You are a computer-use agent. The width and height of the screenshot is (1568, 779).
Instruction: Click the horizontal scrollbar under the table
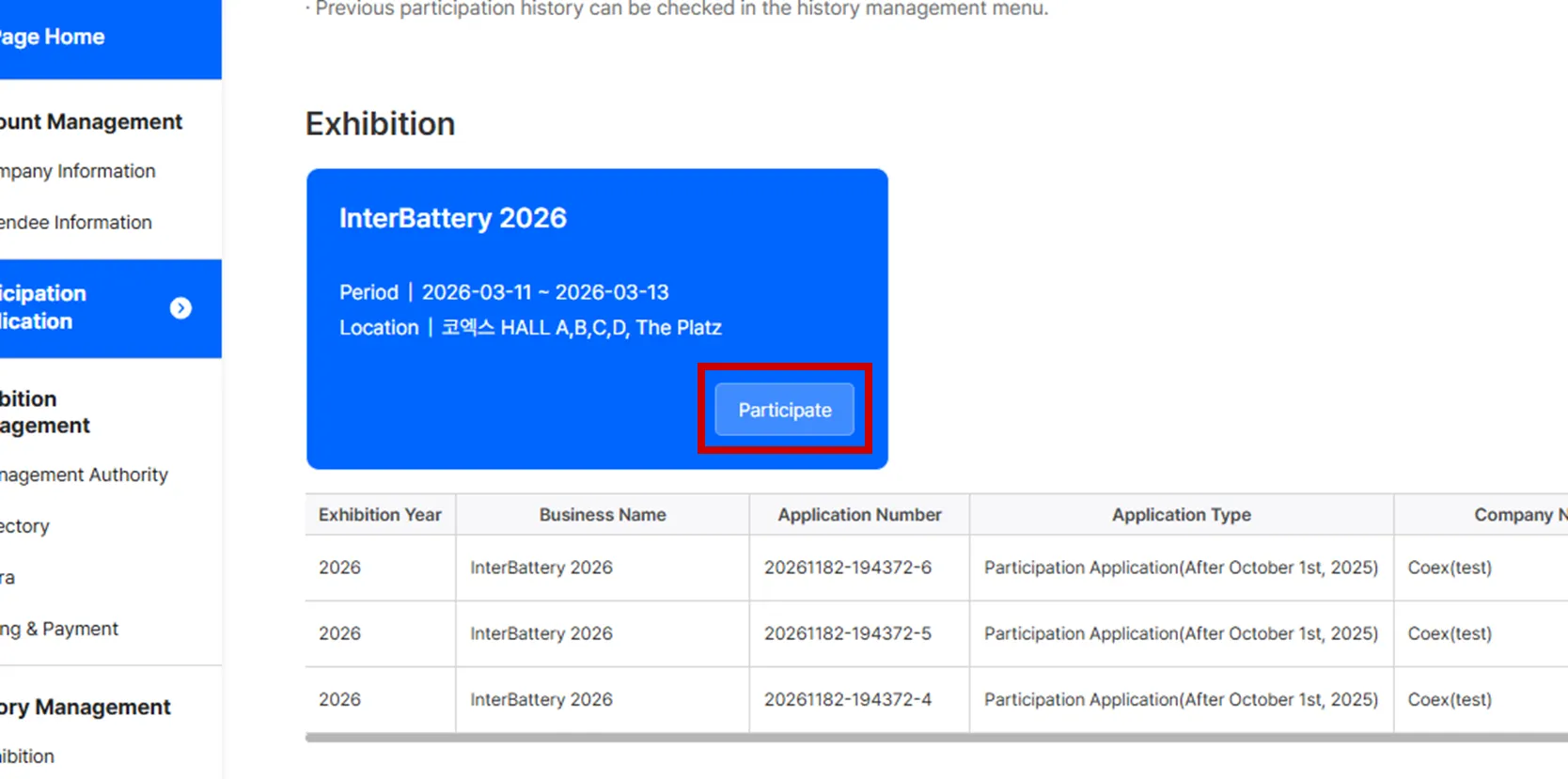(x=936, y=738)
